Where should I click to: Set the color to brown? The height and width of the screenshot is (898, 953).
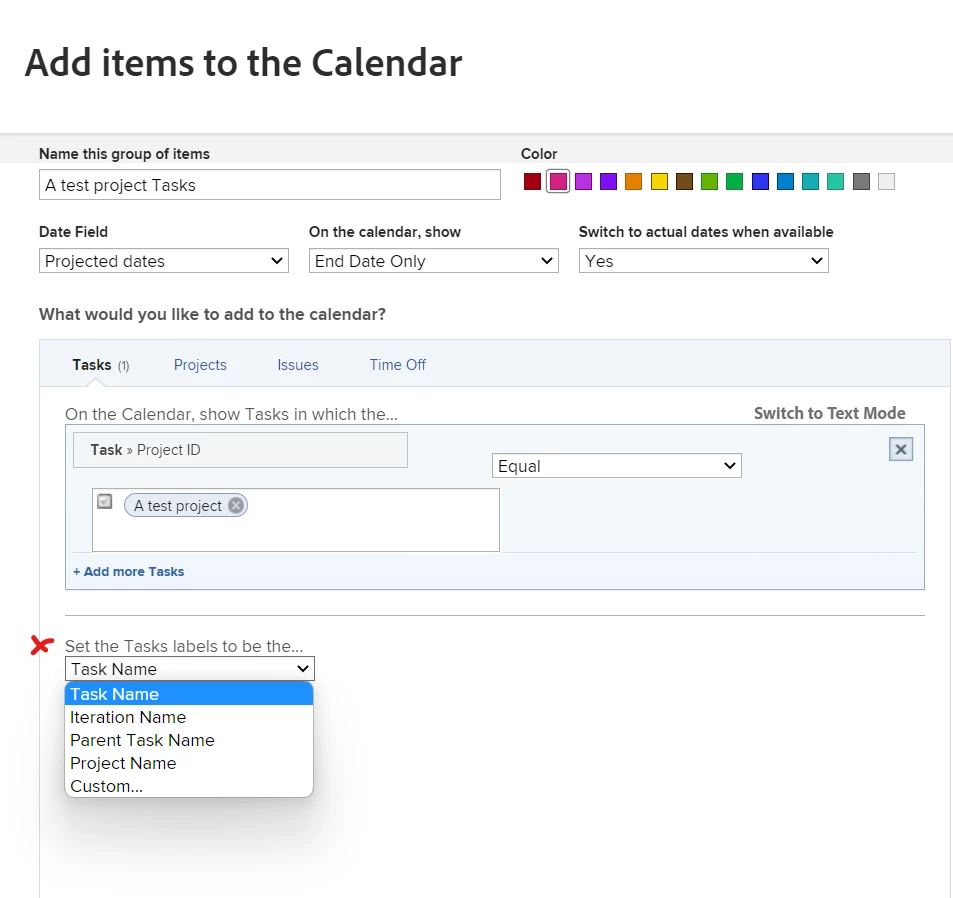coord(685,182)
